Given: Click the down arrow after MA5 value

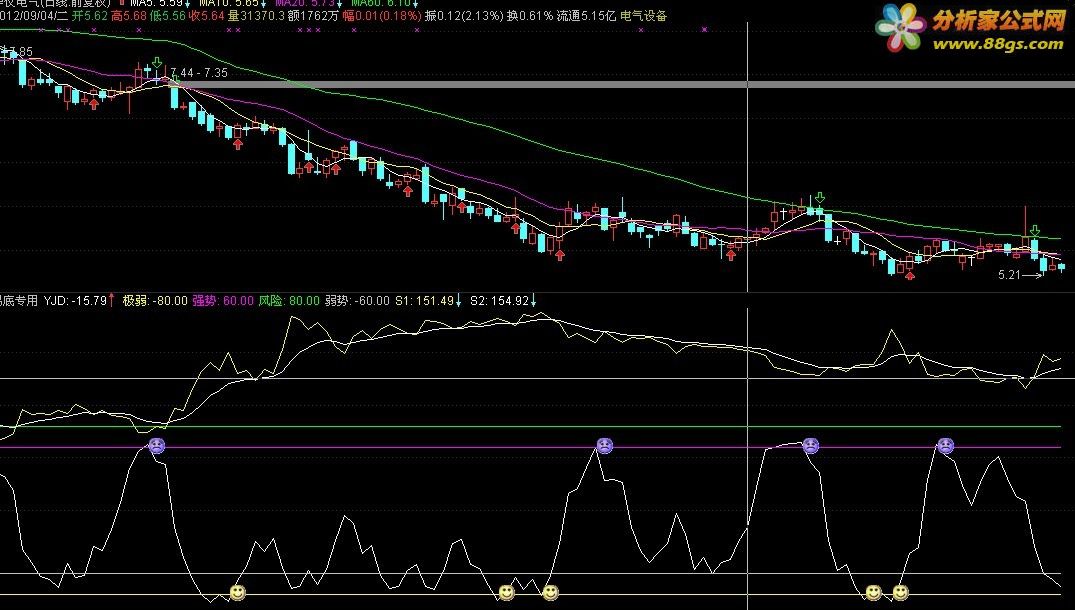Looking at the screenshot, I should tap(187, 3).
